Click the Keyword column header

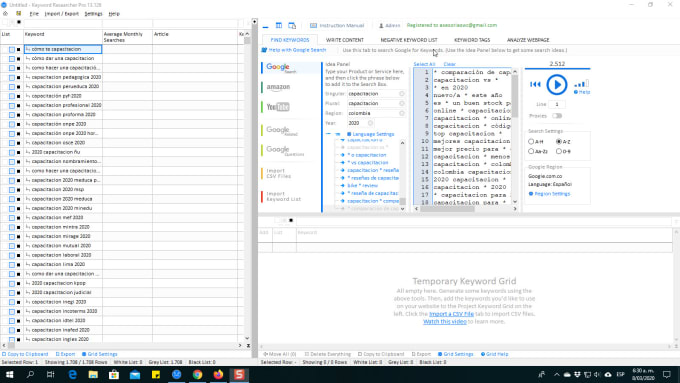[x=63, y=37]
